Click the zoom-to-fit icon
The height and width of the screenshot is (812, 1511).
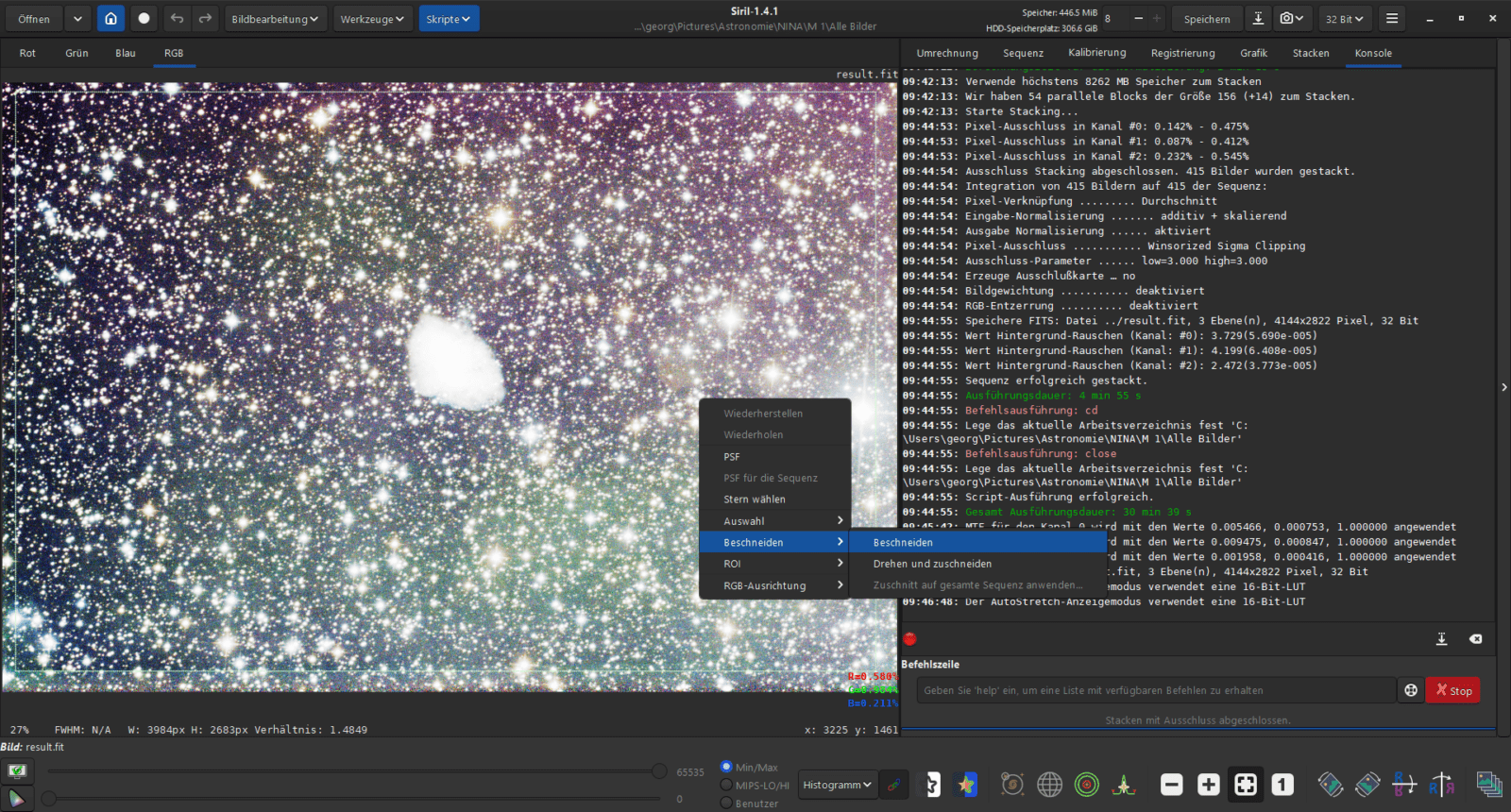pyautogui.click(x=1246, y=785)
